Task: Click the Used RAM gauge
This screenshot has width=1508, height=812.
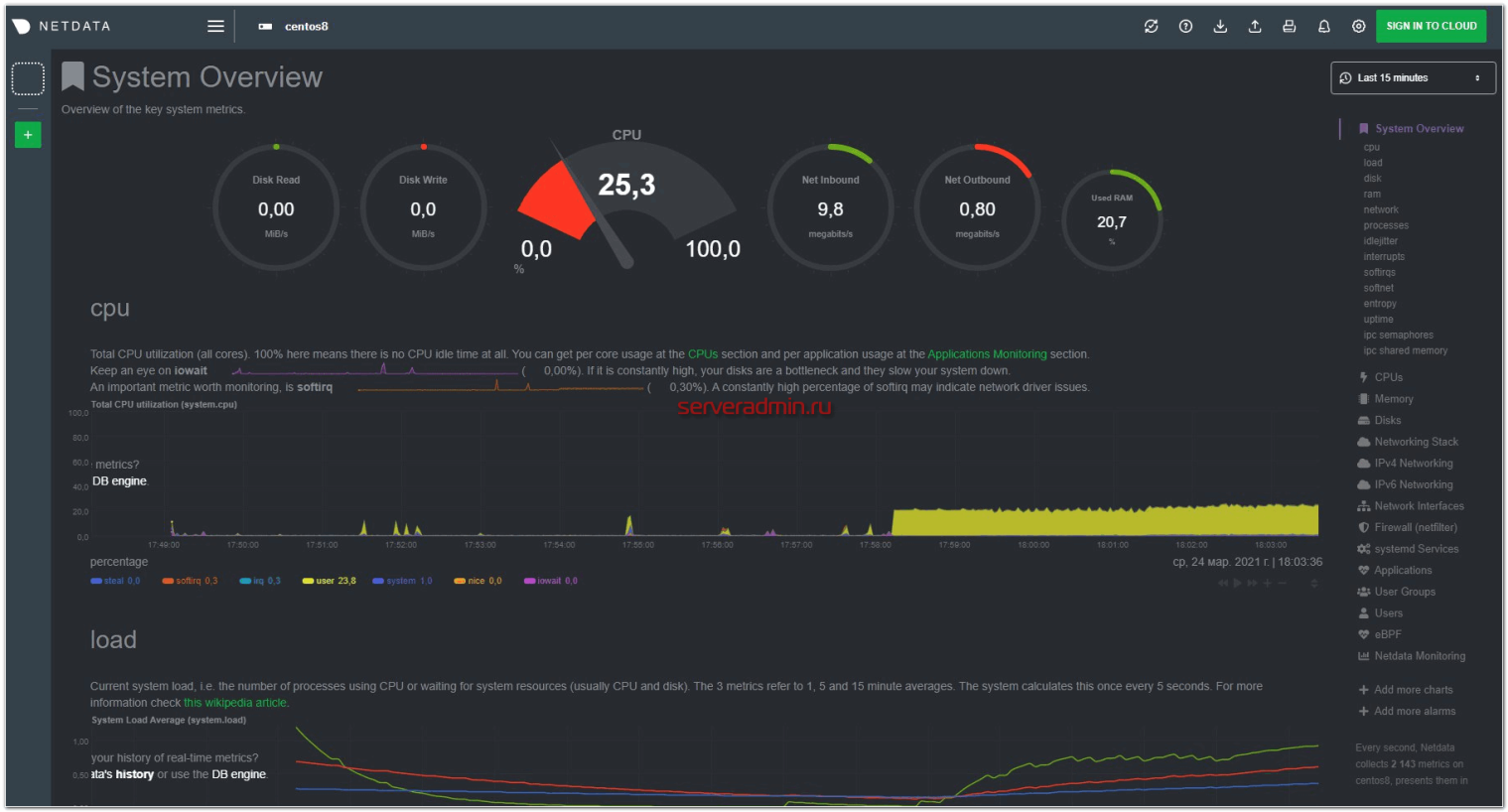Action: tap(1112, 219)
